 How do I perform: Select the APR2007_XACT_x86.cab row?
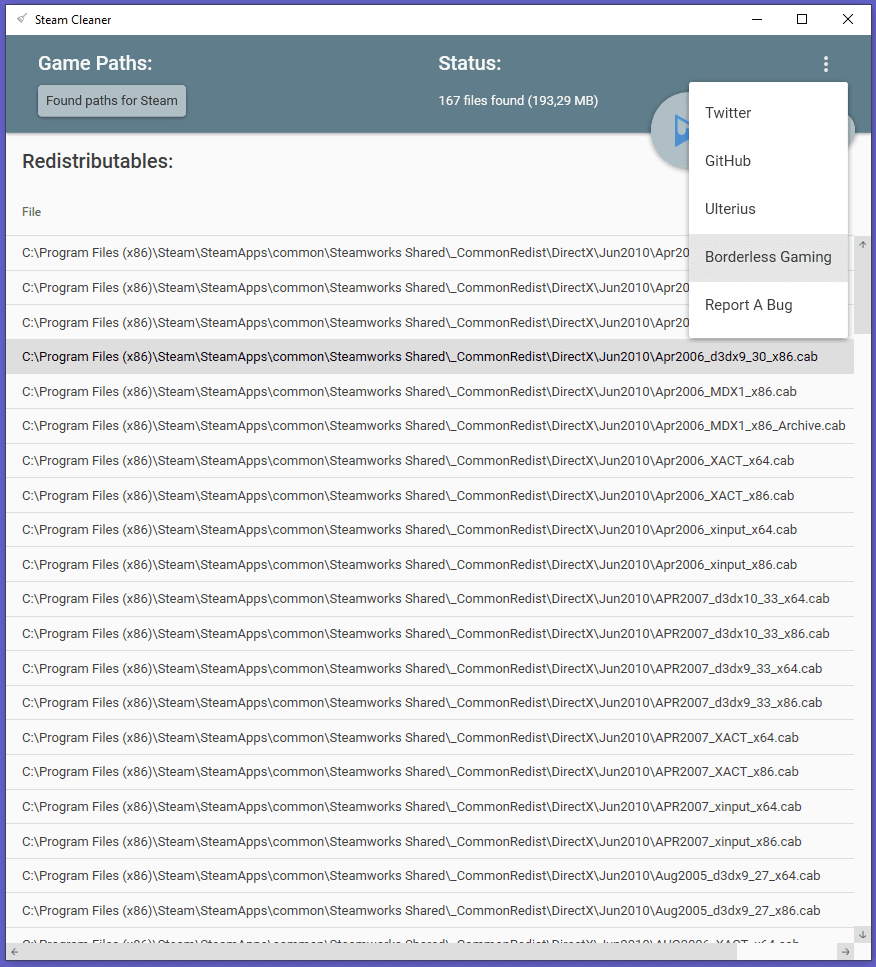[430, 772]
